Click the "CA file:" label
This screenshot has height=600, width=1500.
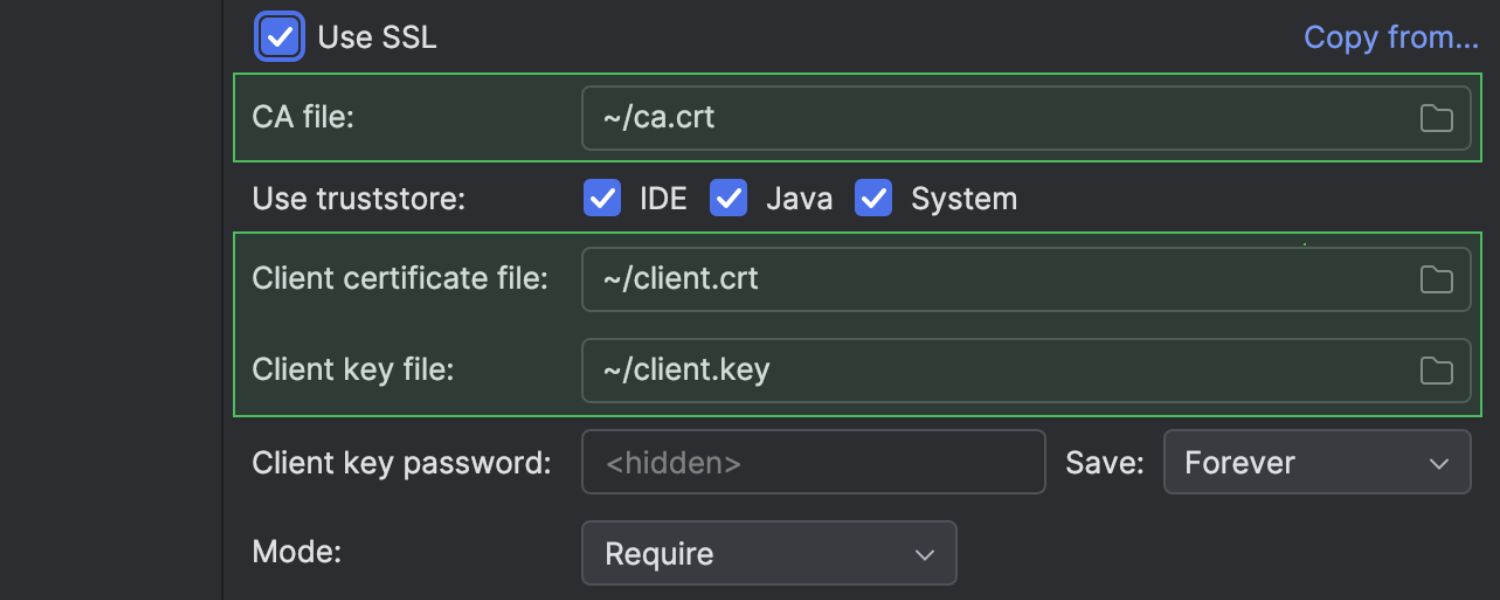(x=303, y=118)
